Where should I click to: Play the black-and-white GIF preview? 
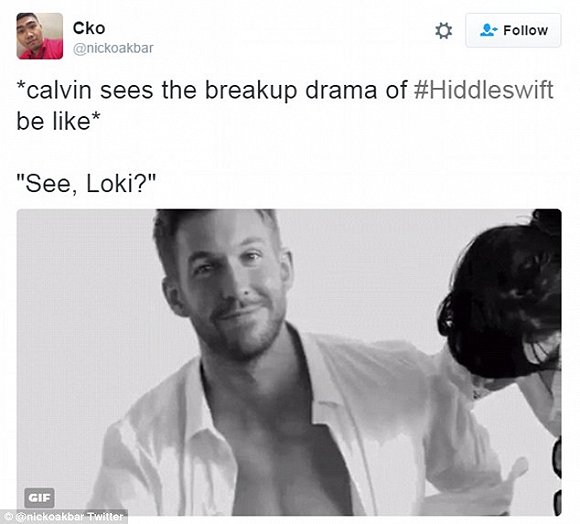coord(289,362)
